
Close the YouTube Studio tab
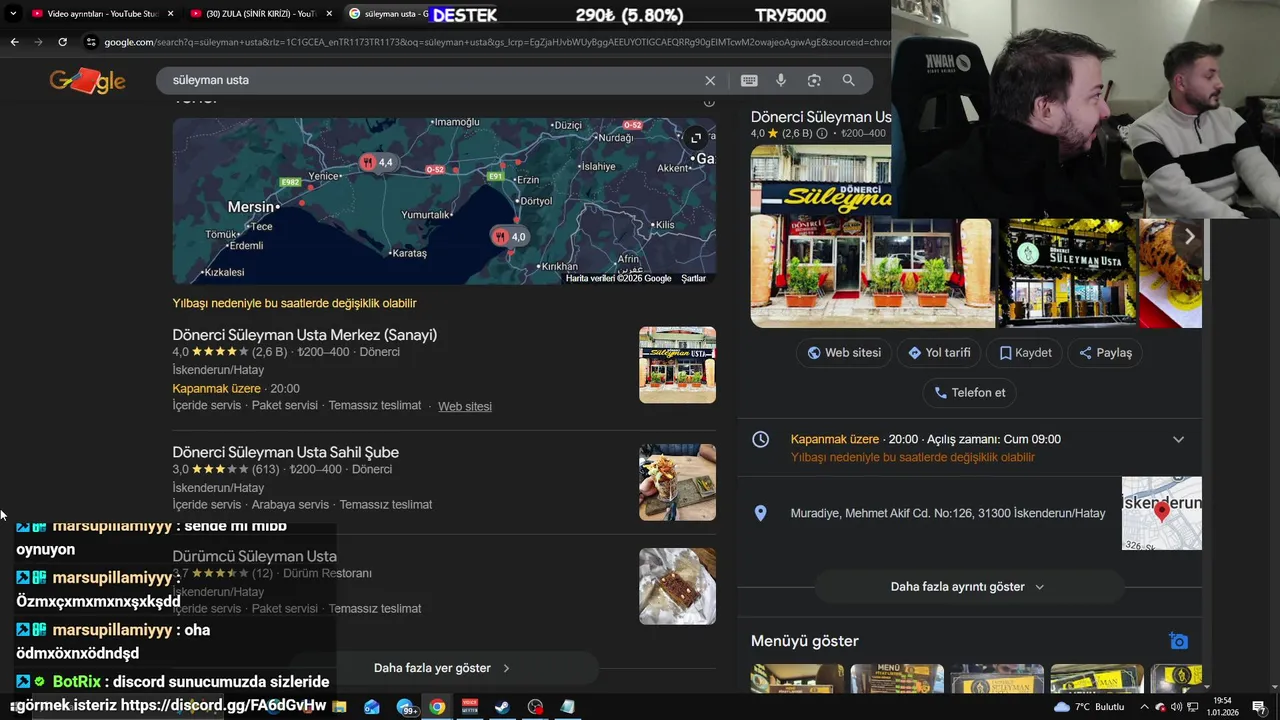point(170,14)
